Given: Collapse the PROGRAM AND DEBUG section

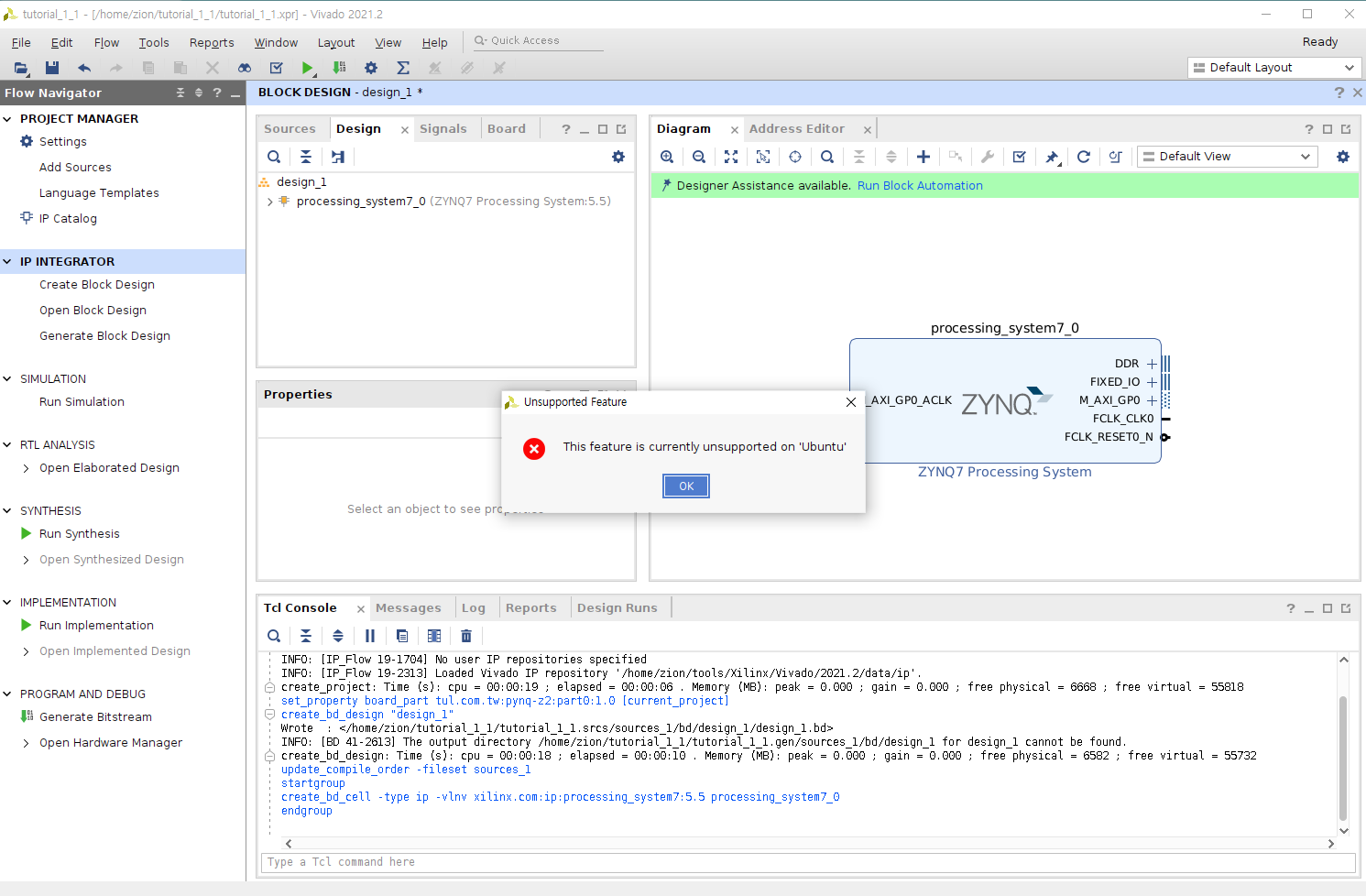Looking at the screenshot, I should tap(7, 694).
